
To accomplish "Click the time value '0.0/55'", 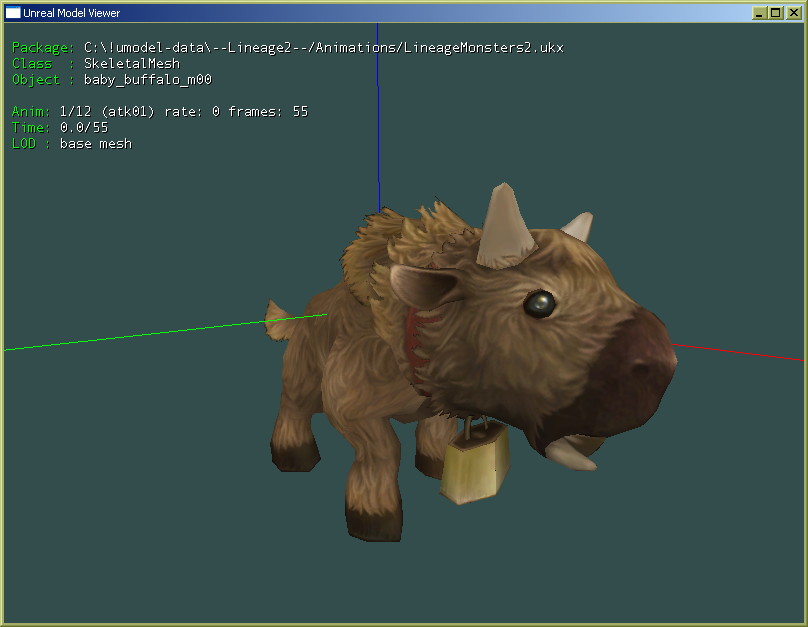I will pyautogui.click(x=84, y=128).
